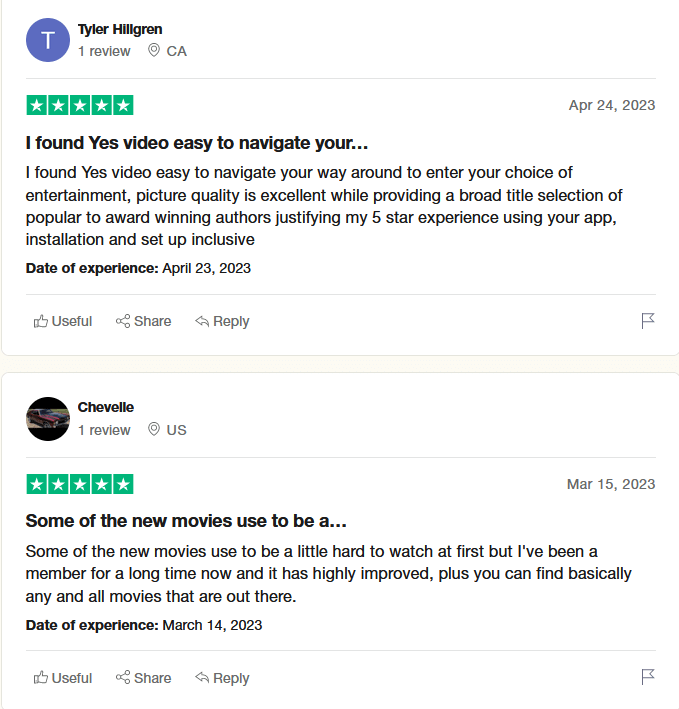Open Chevelle's car profile picture

(48, 419)
